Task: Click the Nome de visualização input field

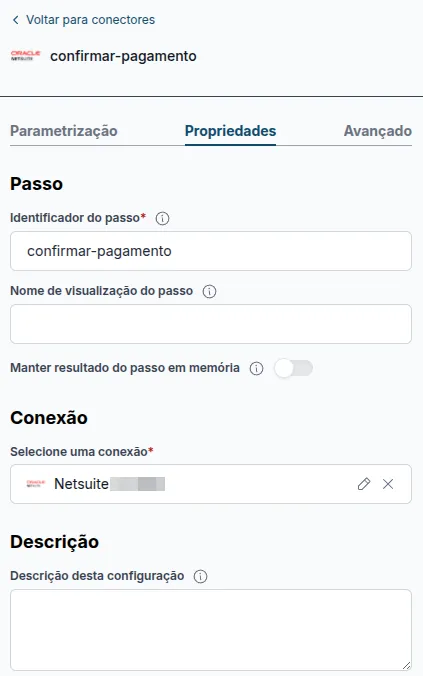Action: pos(211,324)
